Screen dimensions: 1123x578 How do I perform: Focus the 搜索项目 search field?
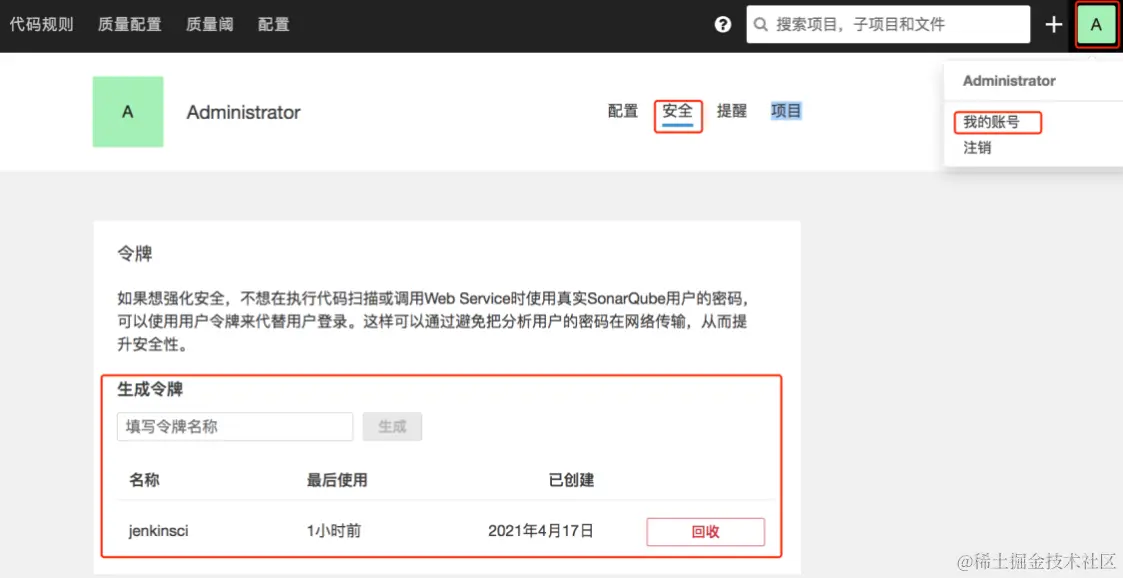tap(888, 25)
